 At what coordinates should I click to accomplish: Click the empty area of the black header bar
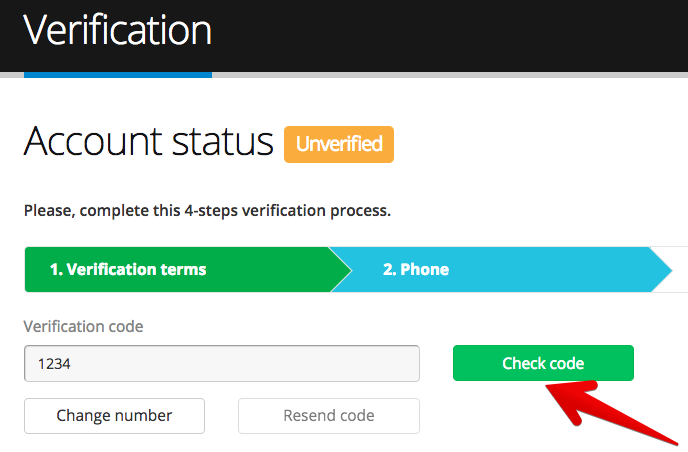point(448,35)
